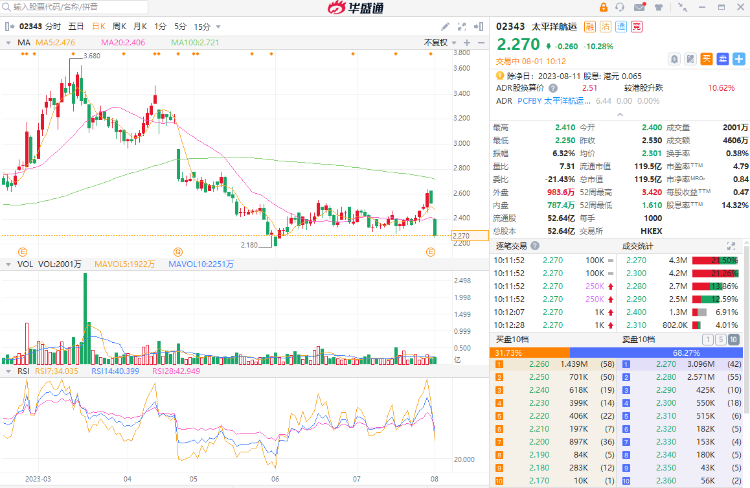
Task: Open the MA indicator dropdown arrow
Action: point(9,43)
